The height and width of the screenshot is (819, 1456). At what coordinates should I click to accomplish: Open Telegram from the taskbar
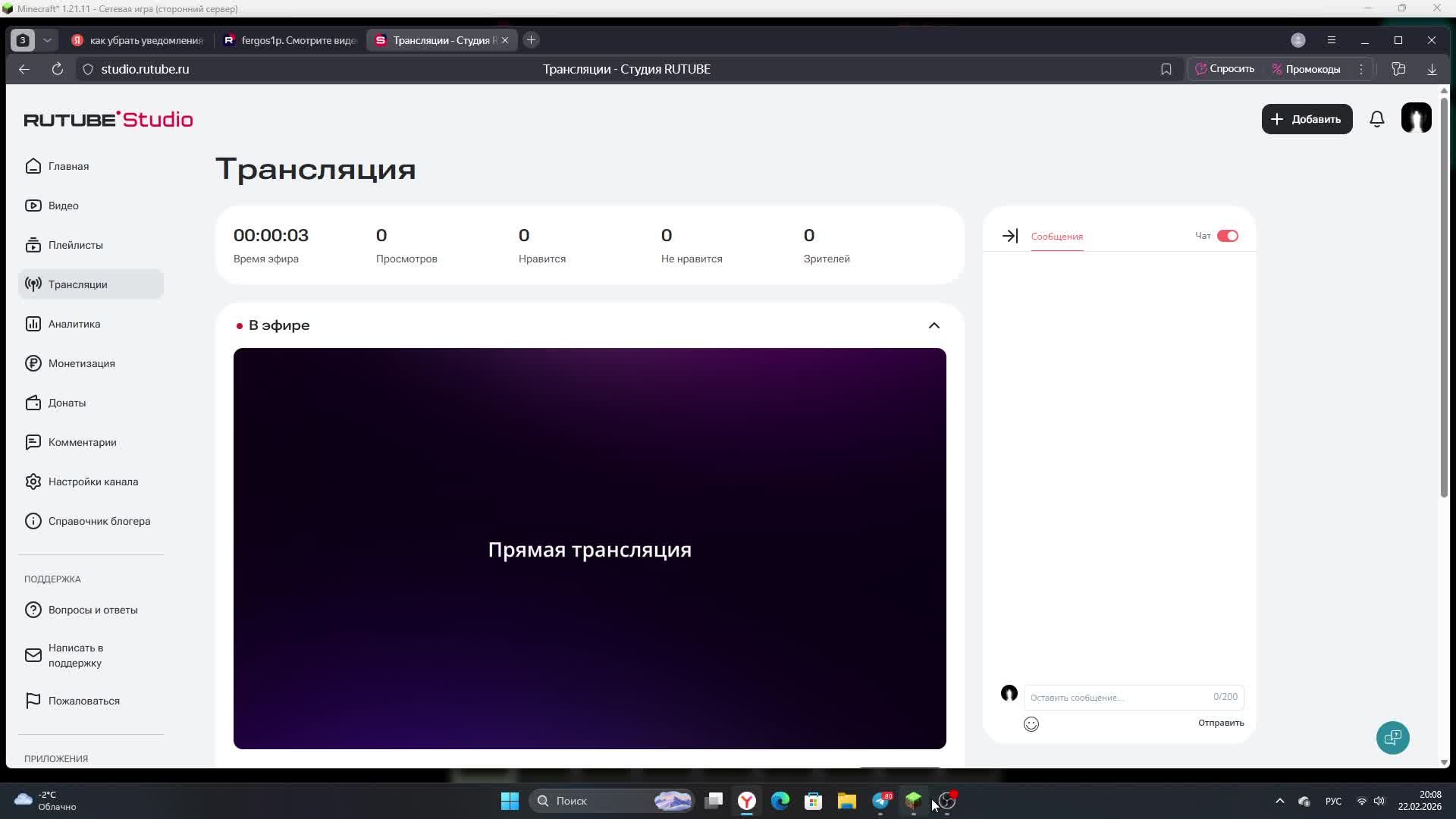880,801
